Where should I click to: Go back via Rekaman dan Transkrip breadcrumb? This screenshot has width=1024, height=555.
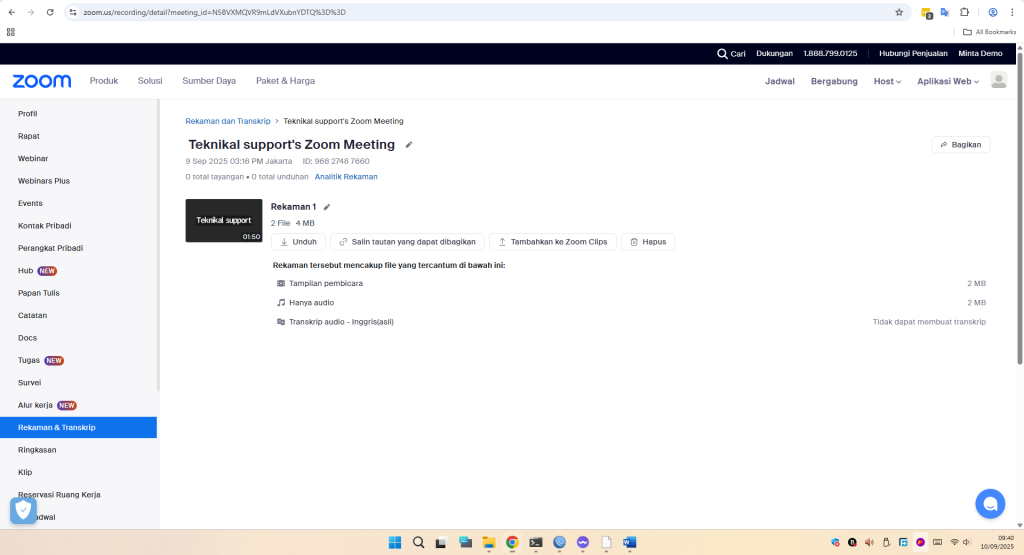tap(227, 121)
